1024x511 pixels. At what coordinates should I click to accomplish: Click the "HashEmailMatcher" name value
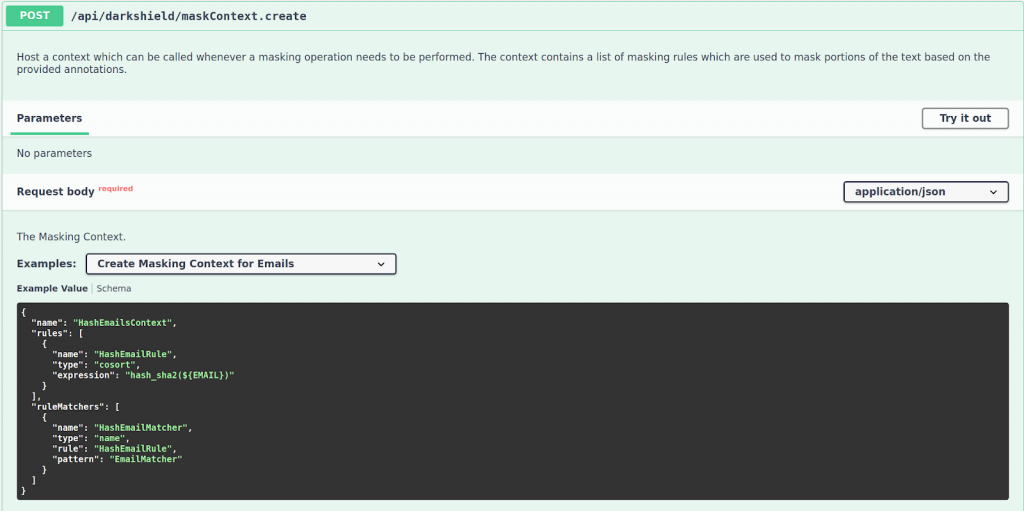143,427
